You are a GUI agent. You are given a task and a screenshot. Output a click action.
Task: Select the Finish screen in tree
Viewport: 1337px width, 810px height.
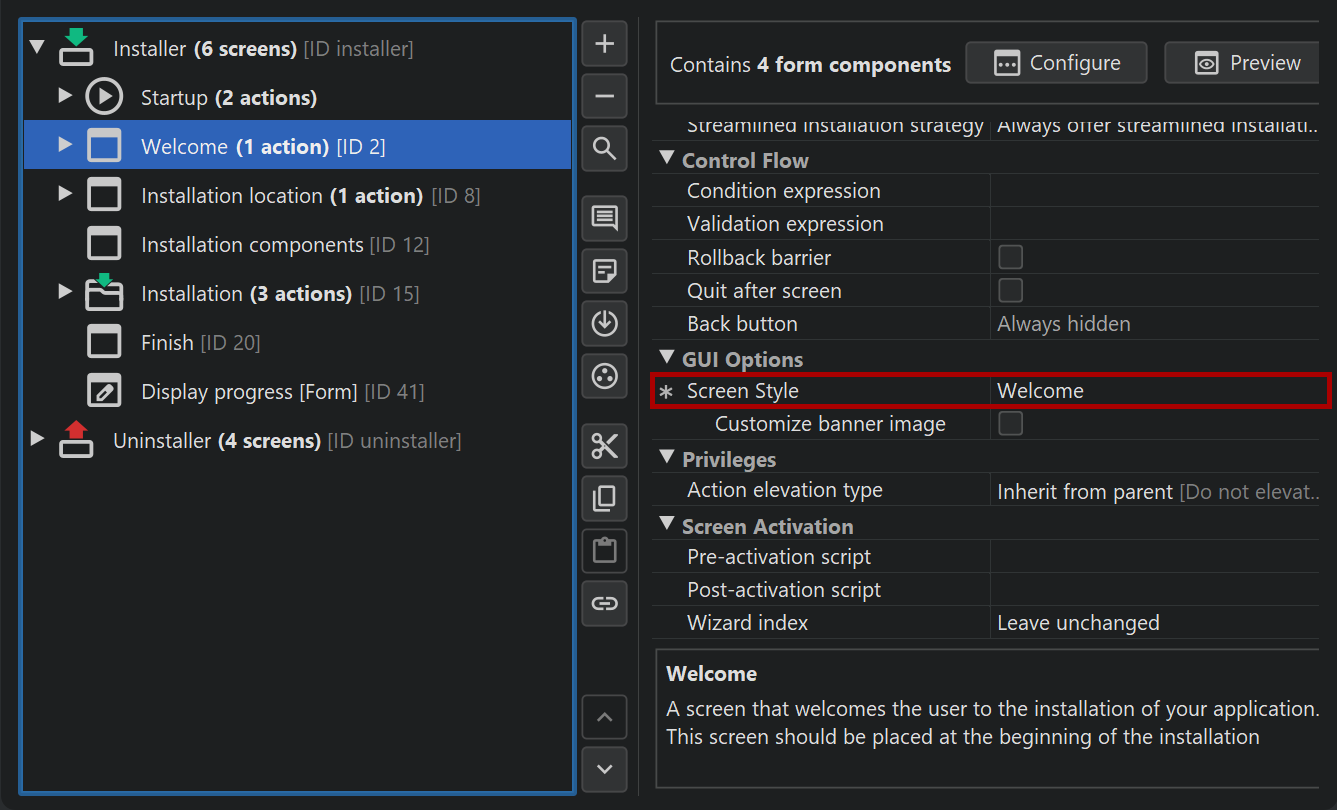coord(167,343)
